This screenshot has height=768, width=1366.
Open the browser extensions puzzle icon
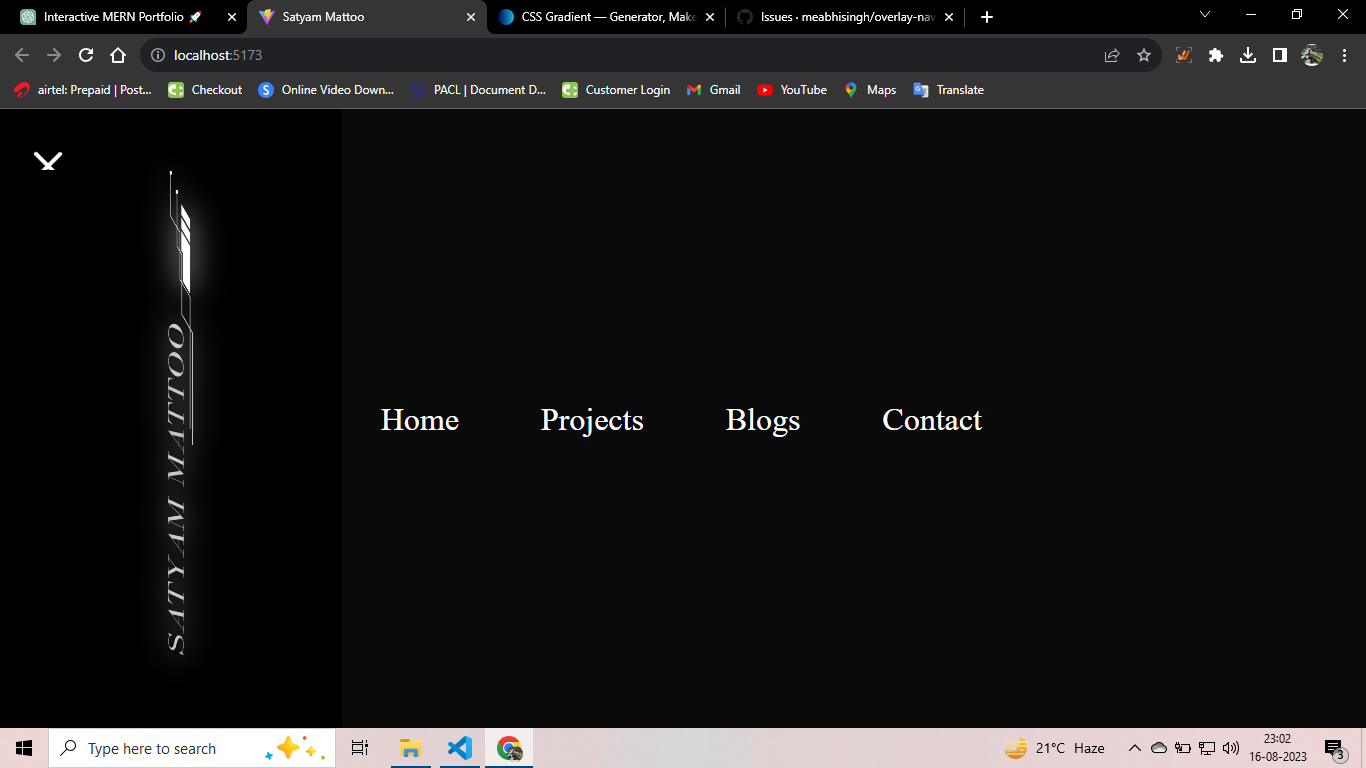(1215, 56)
